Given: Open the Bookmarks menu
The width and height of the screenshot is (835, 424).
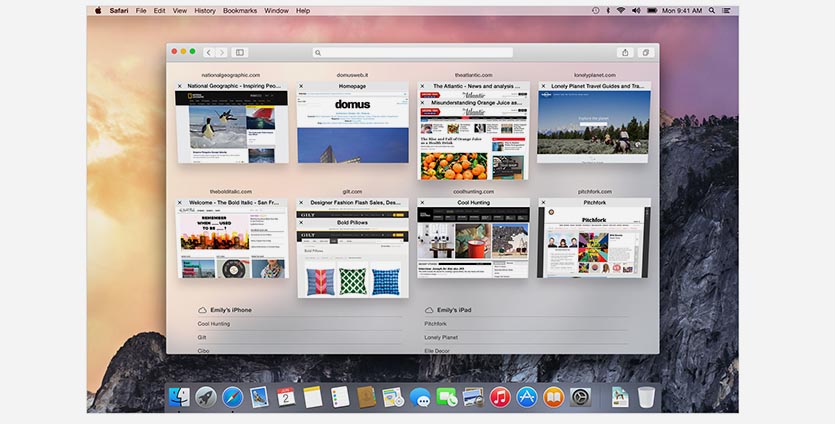Looking at the screenshot, I should tap(239, 10).
